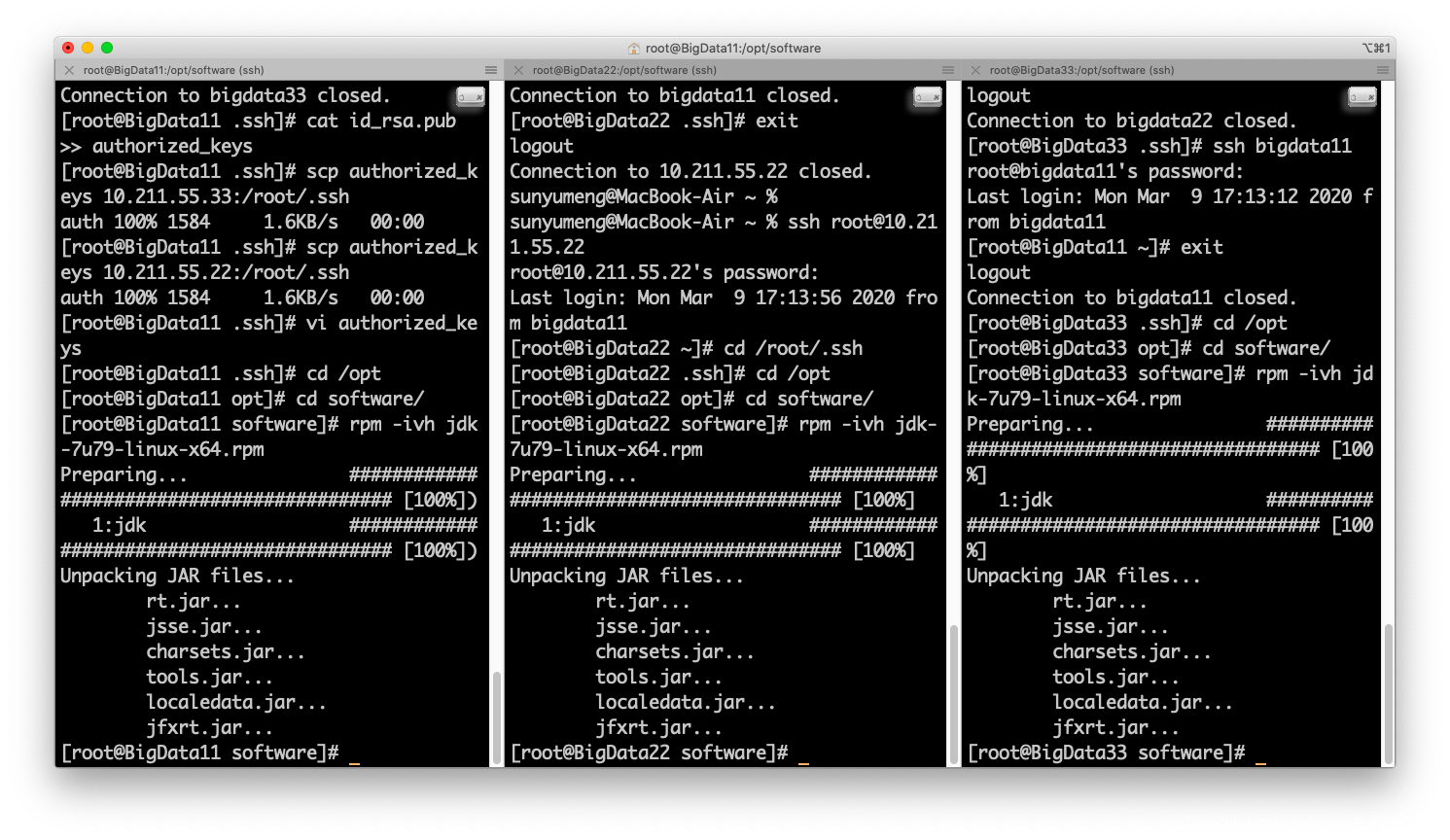Click the find badge icon in BigData33 pane
The image size is (1450, 840).
tap(1362, 96)
